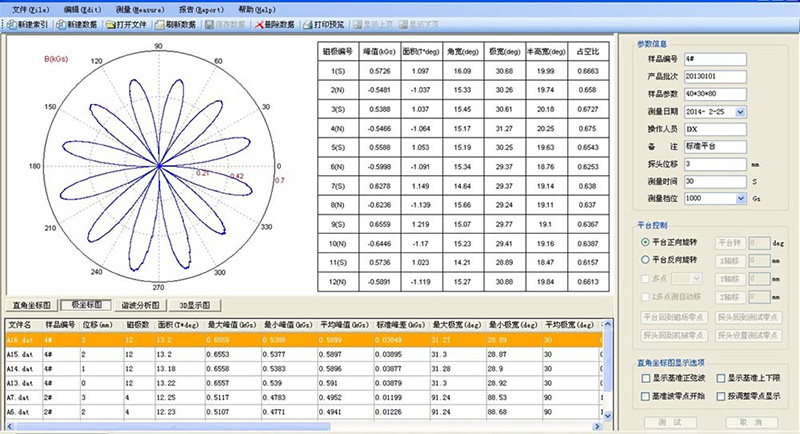
Task: Open the 测量(Measure) menu
Action: tap(140, 10)
